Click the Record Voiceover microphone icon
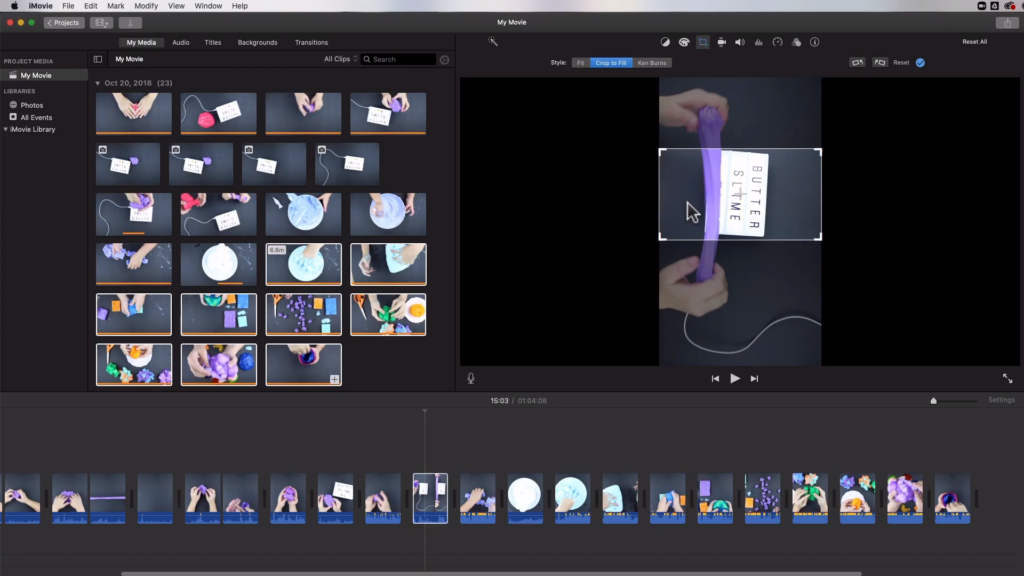 tap(470, 377)
